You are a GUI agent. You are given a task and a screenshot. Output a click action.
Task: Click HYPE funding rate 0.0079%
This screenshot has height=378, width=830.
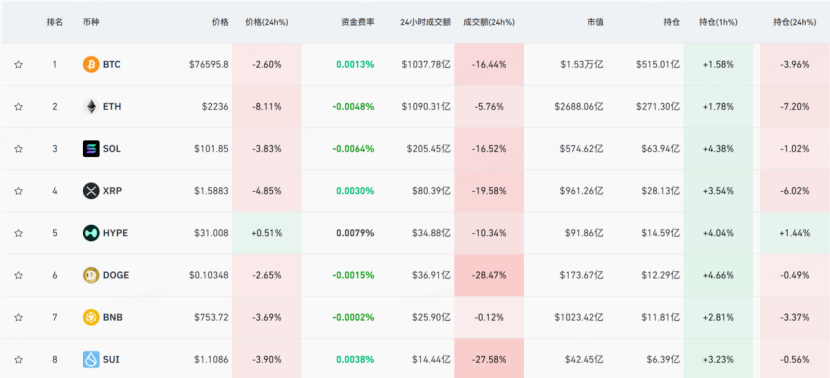355,233
